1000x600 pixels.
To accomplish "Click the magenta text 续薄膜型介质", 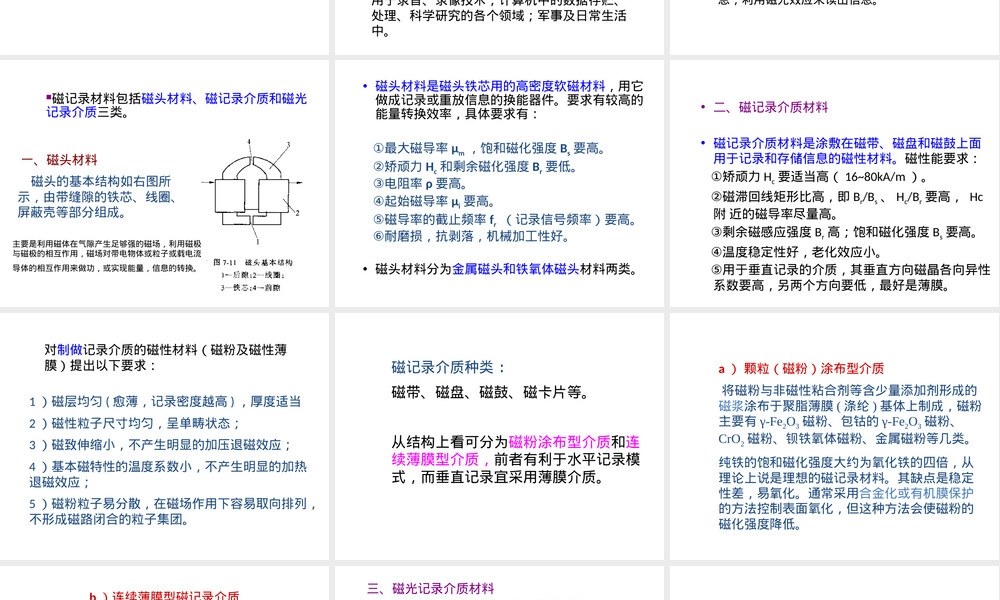I will point(436,459).
